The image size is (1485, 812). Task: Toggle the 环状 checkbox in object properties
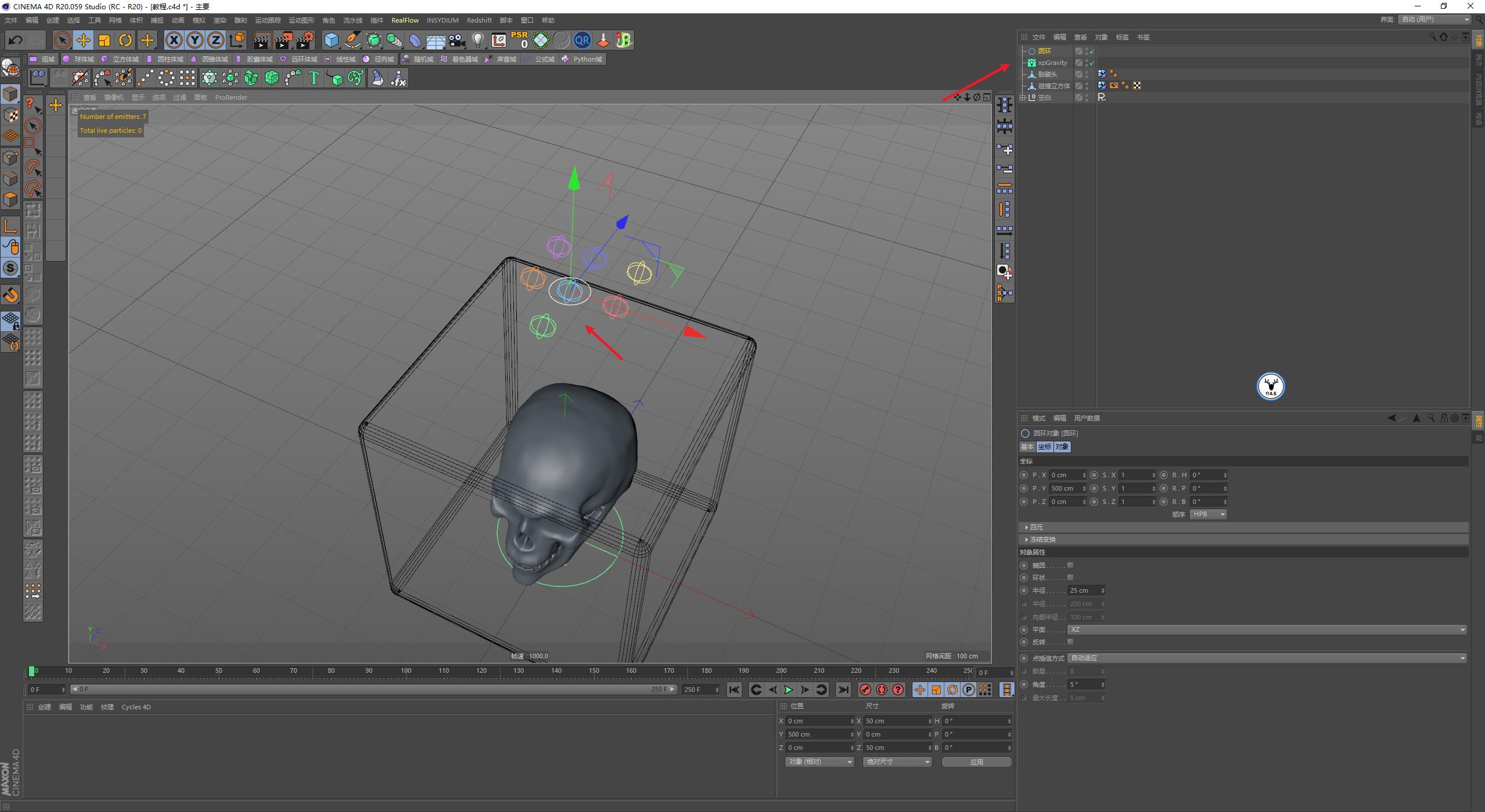pyautogui.click(x=1070, y=577)
